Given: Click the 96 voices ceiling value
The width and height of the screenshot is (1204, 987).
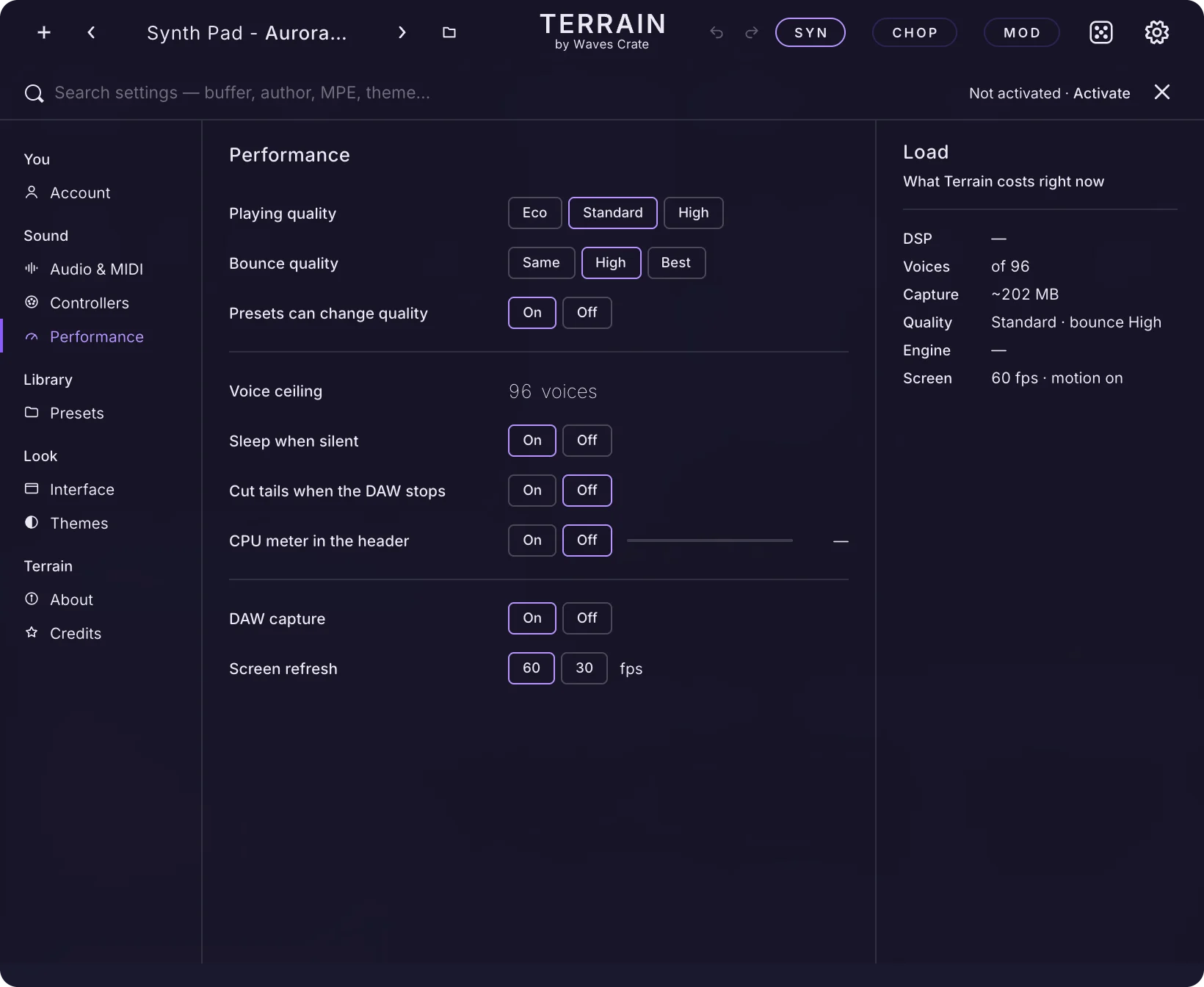Looking at the screenshot, I should [553, 391].
